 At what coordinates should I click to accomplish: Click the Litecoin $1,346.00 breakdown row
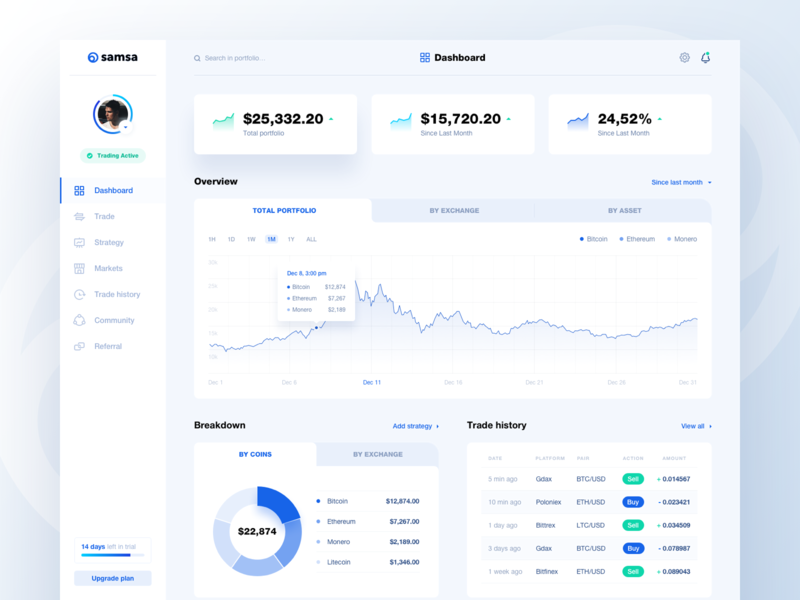(368, 562)
